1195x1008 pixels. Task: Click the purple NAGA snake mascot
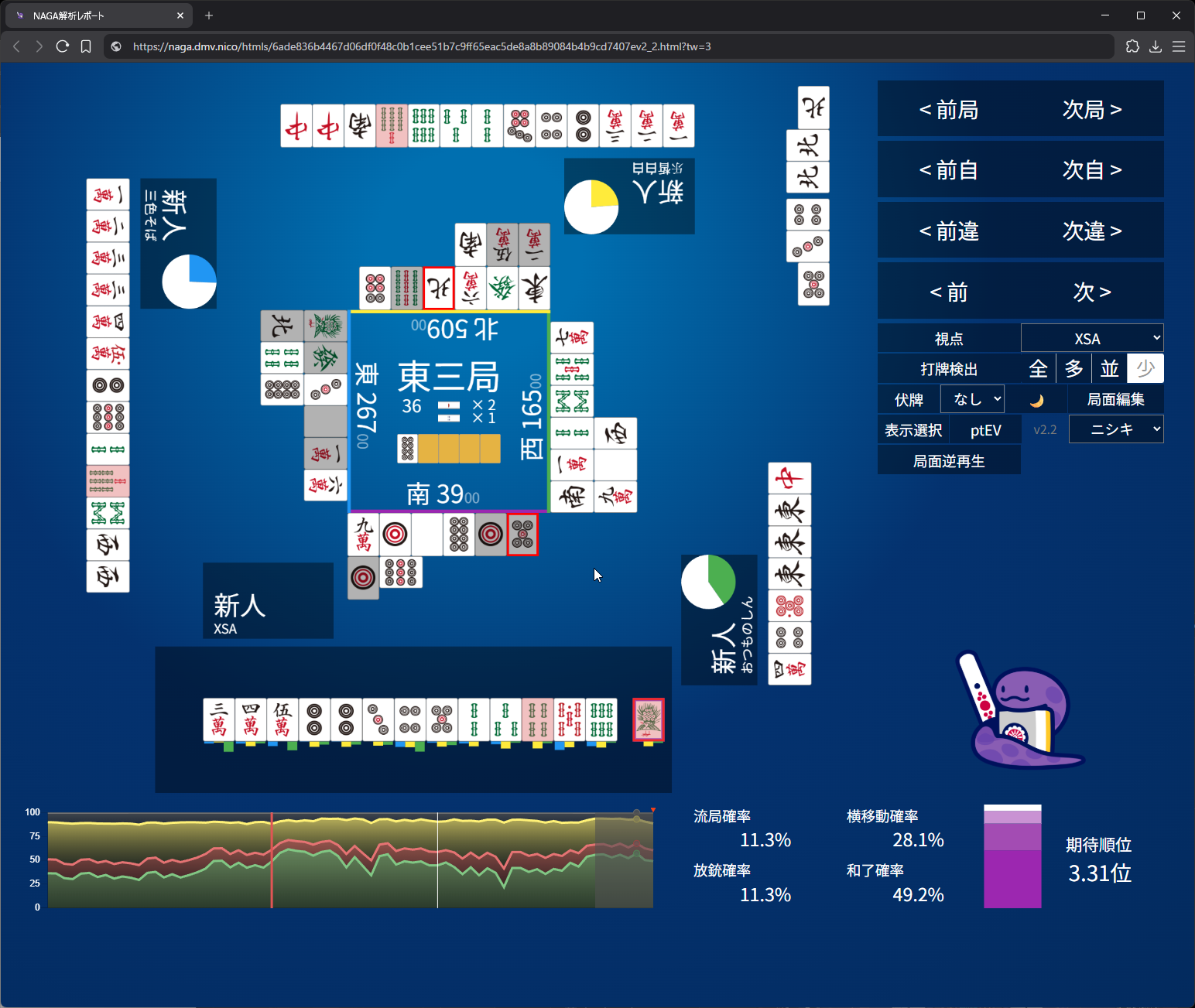click(1022, 716)
